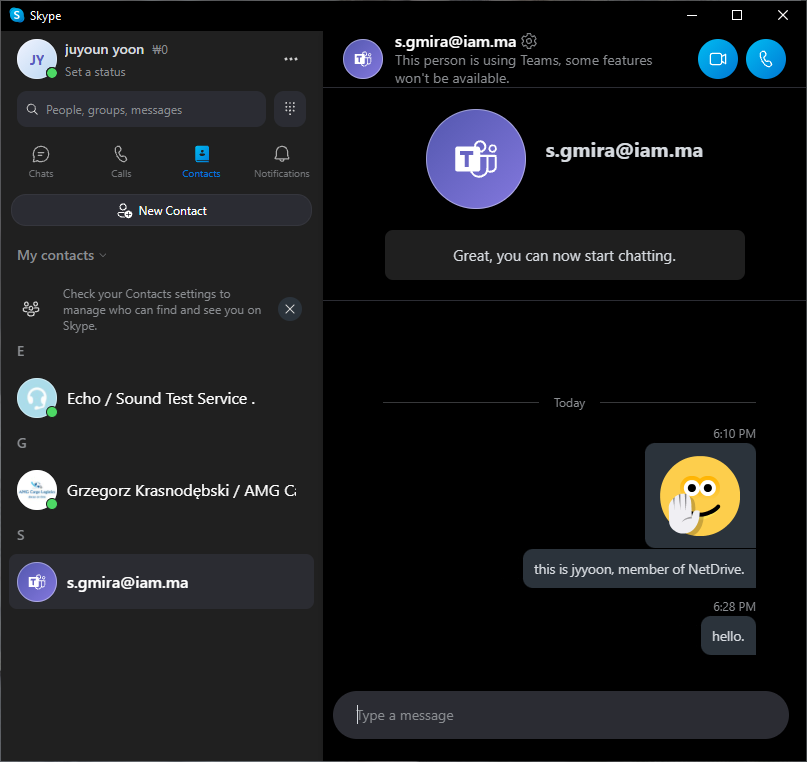Screen dimensions: 807x762
Task: Click the 6:28 PM timestamp
Action: pos(734,607)
